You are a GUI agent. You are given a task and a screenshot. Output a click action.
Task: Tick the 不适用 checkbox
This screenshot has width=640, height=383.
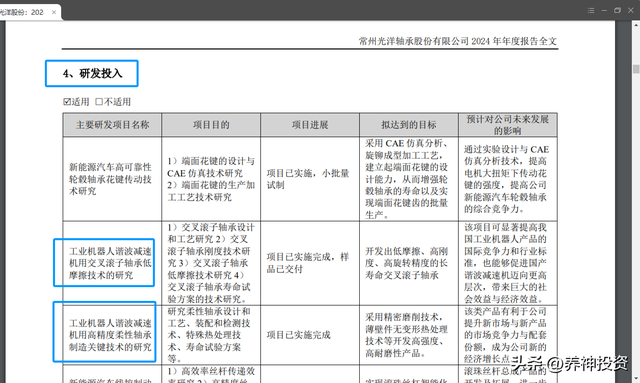[x=99, y=102]
